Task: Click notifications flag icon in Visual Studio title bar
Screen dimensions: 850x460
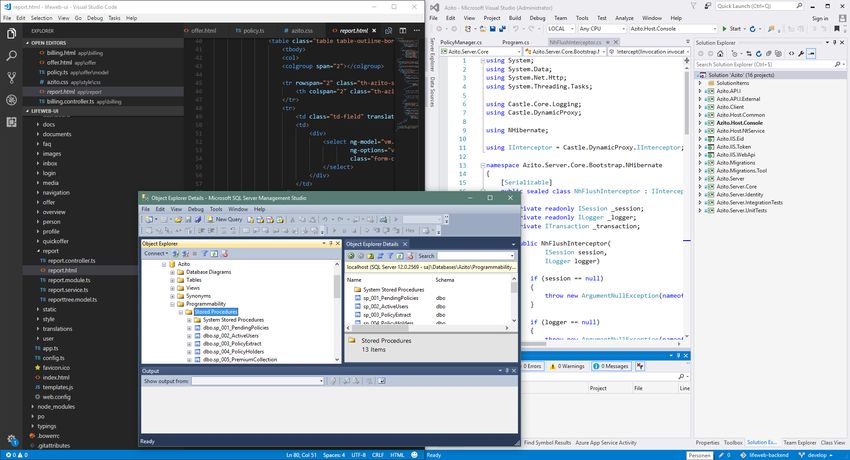Action: coord(693,6)
